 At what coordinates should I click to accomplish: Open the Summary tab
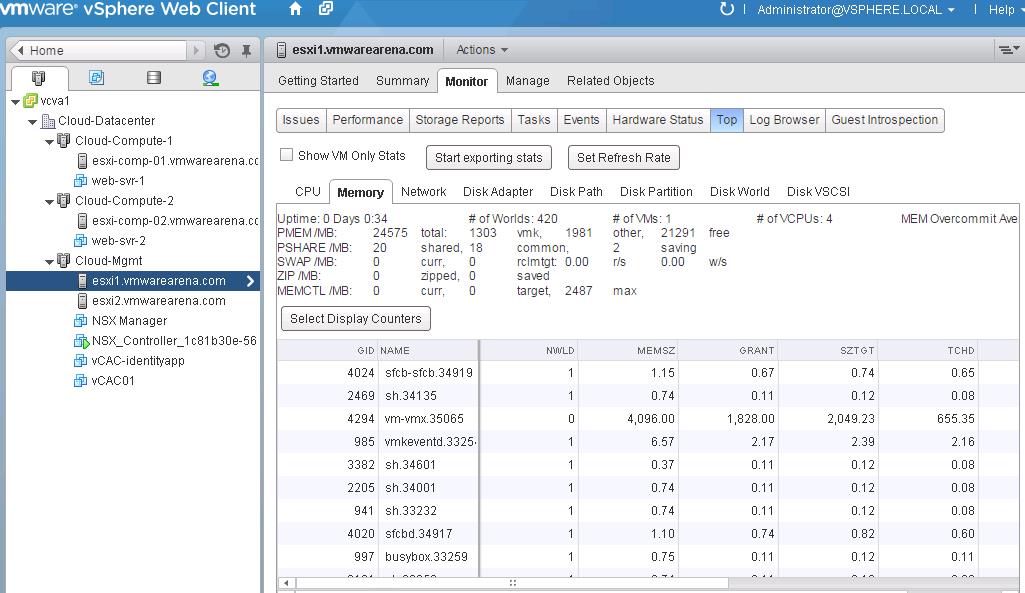403,80
